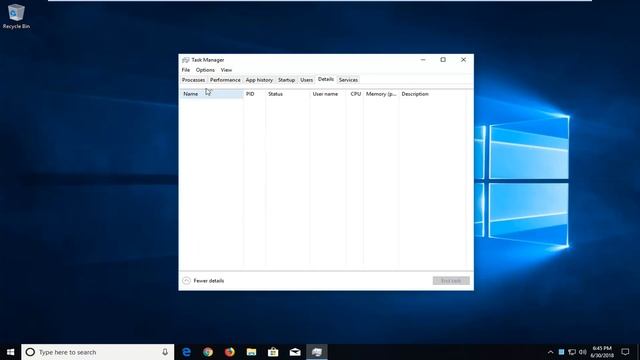The width and height of the screenshot is (640, 360).
Task: Select the Details tab
Action: point(326,80)
